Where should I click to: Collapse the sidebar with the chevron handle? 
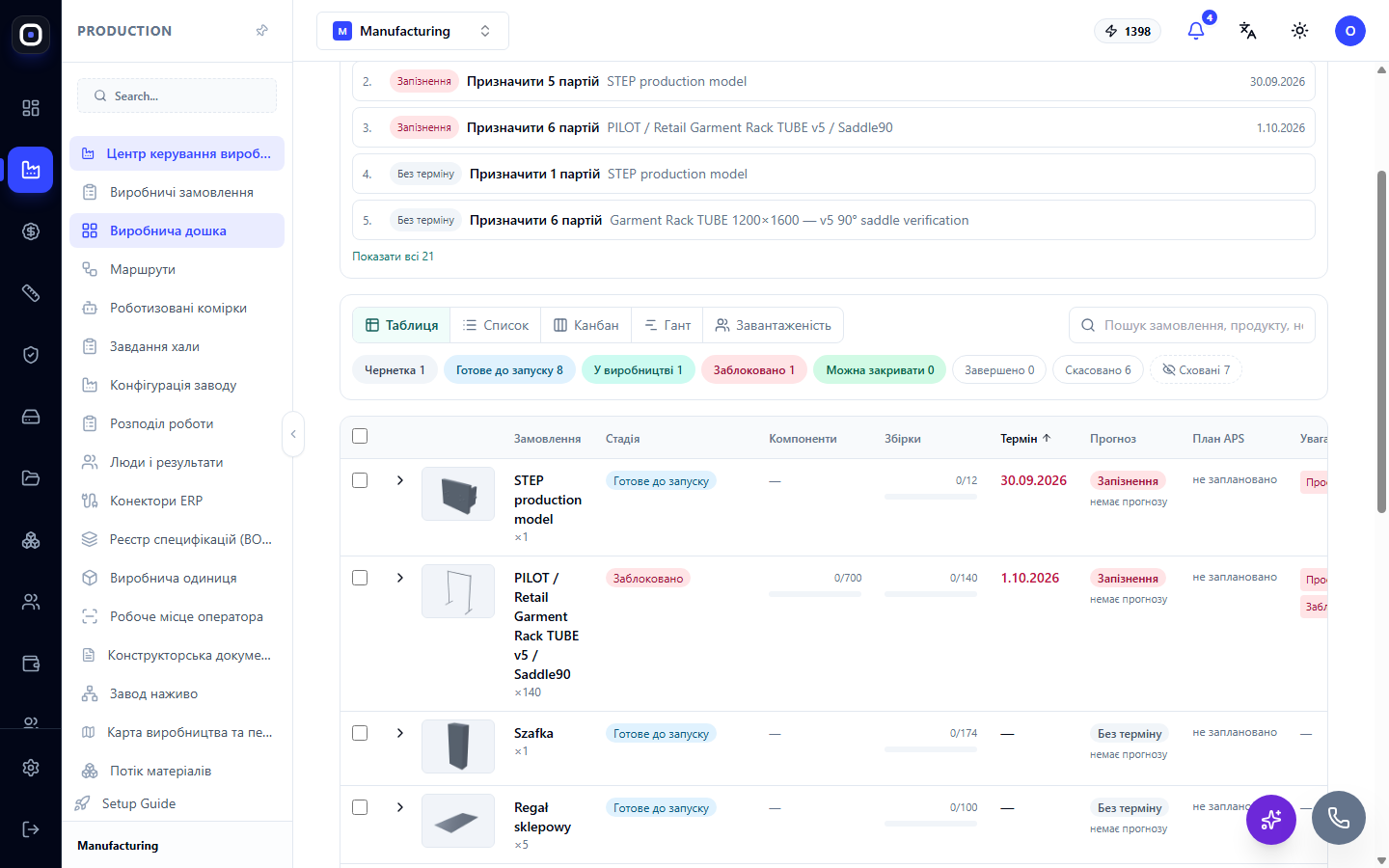[x=293, y=434]
